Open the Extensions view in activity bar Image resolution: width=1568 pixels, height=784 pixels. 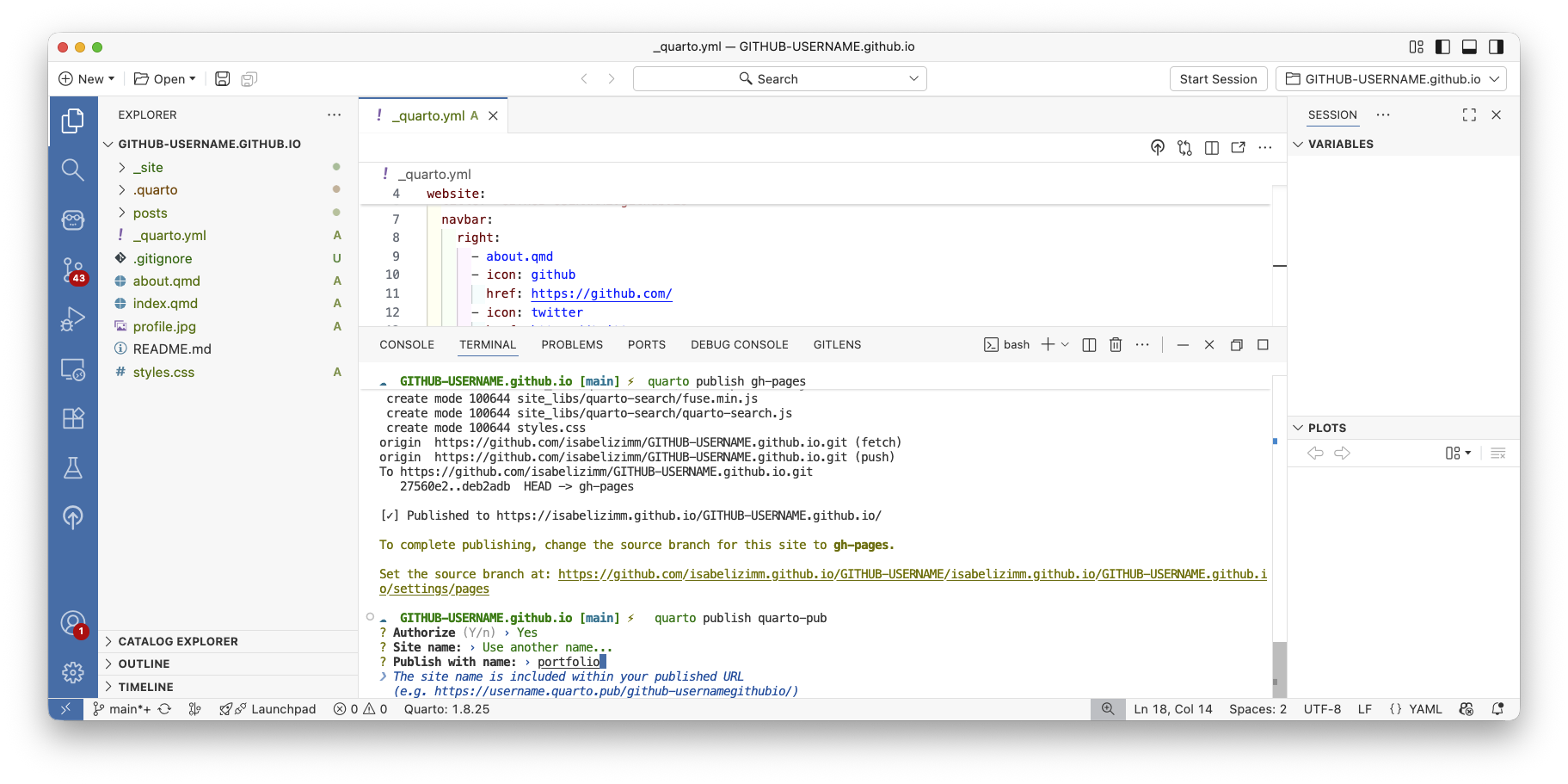click(73, 418)
